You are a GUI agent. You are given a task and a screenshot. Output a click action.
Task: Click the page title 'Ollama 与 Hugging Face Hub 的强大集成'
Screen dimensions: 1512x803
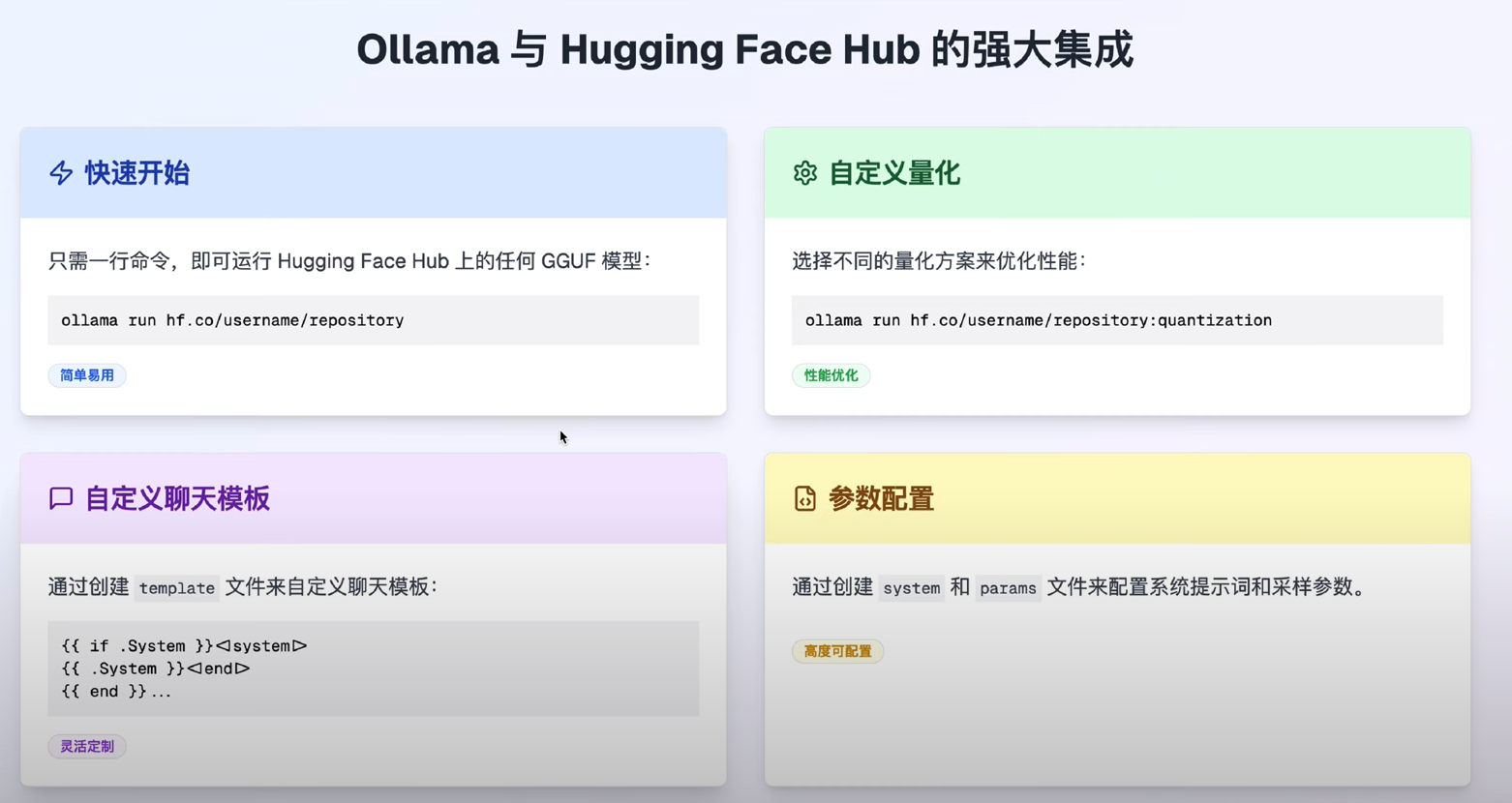pos(745,49)
